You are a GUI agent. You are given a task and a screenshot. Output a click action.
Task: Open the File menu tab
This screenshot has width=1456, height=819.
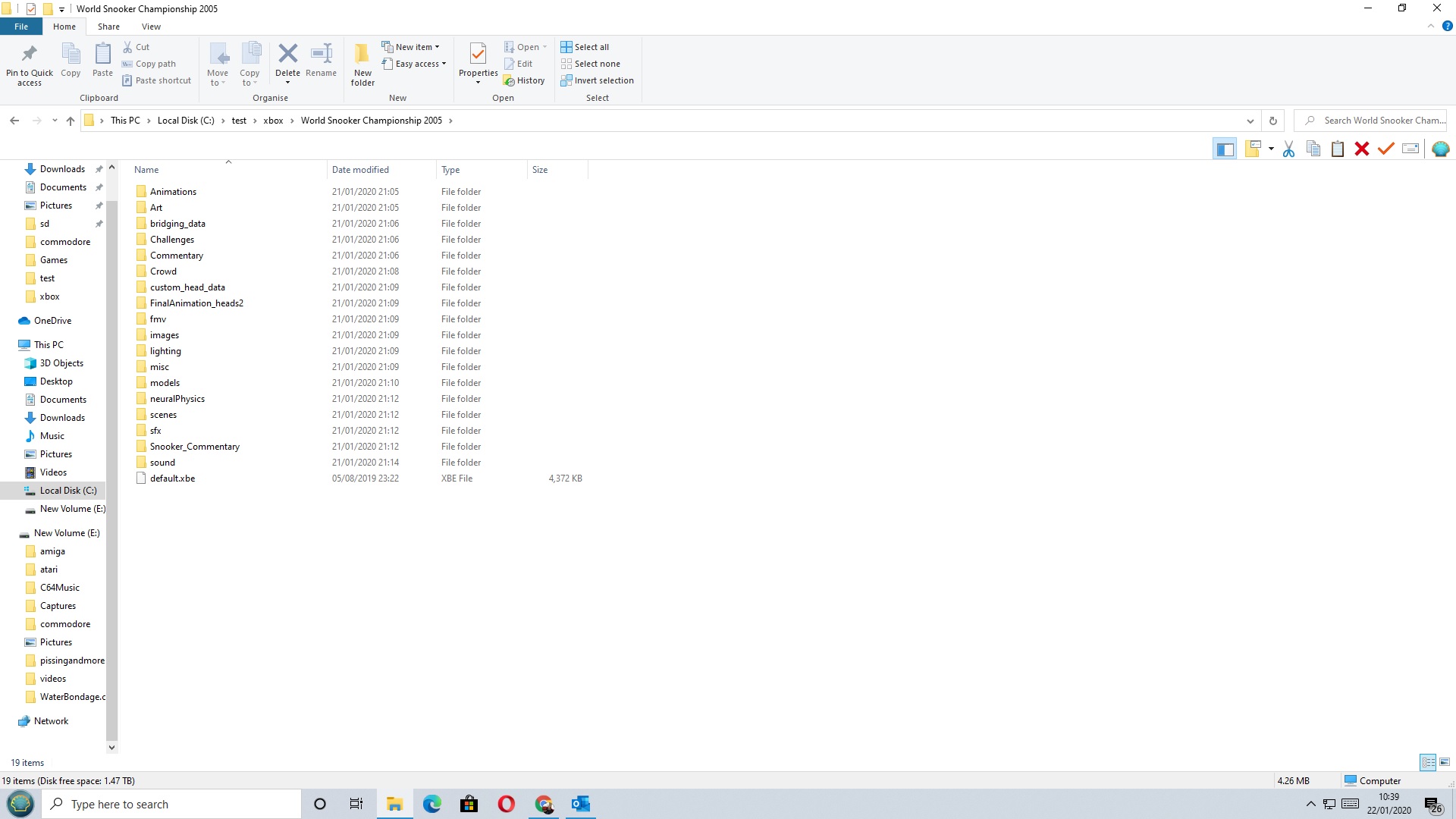tap(21, 27)
